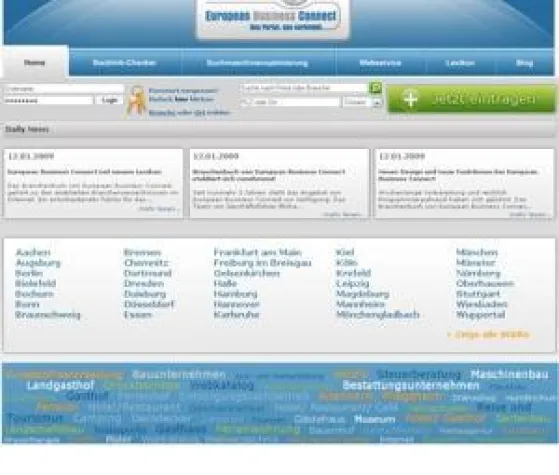Viewport: 559px width, 475px height.
Task: Click Daily News link in second card
Action: (343, 214)
